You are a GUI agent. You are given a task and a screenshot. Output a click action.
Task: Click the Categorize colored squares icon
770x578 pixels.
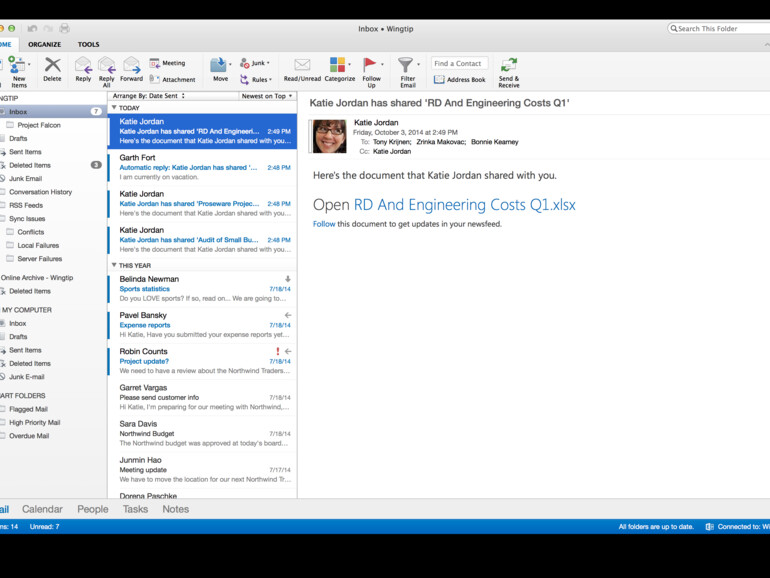pyautogui.click(x=337, y=65)
